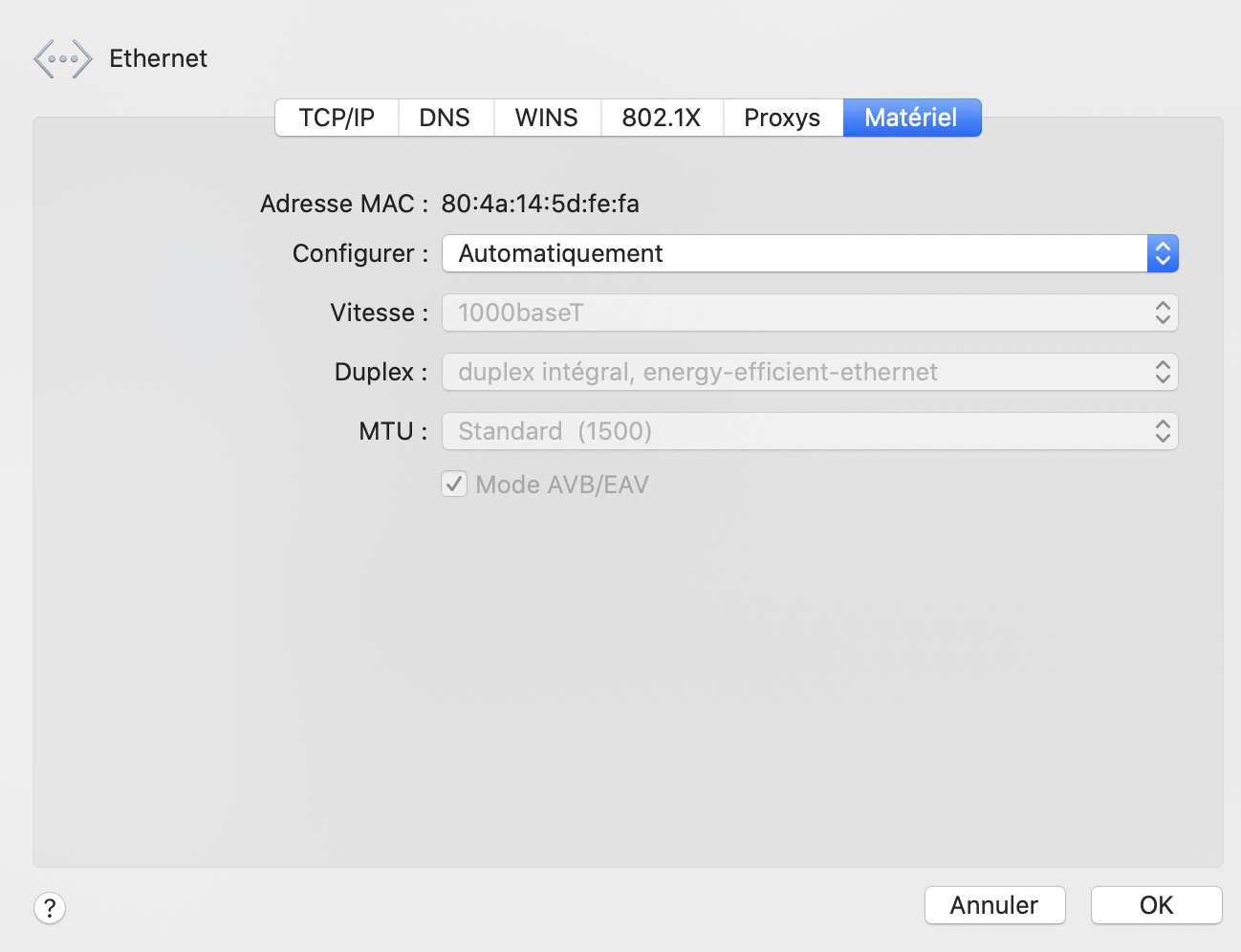This screenshot has width=1241, height=952.
Task: Toggle the Mode AVB/EAV checkbox
Action: tap(454, 485)
